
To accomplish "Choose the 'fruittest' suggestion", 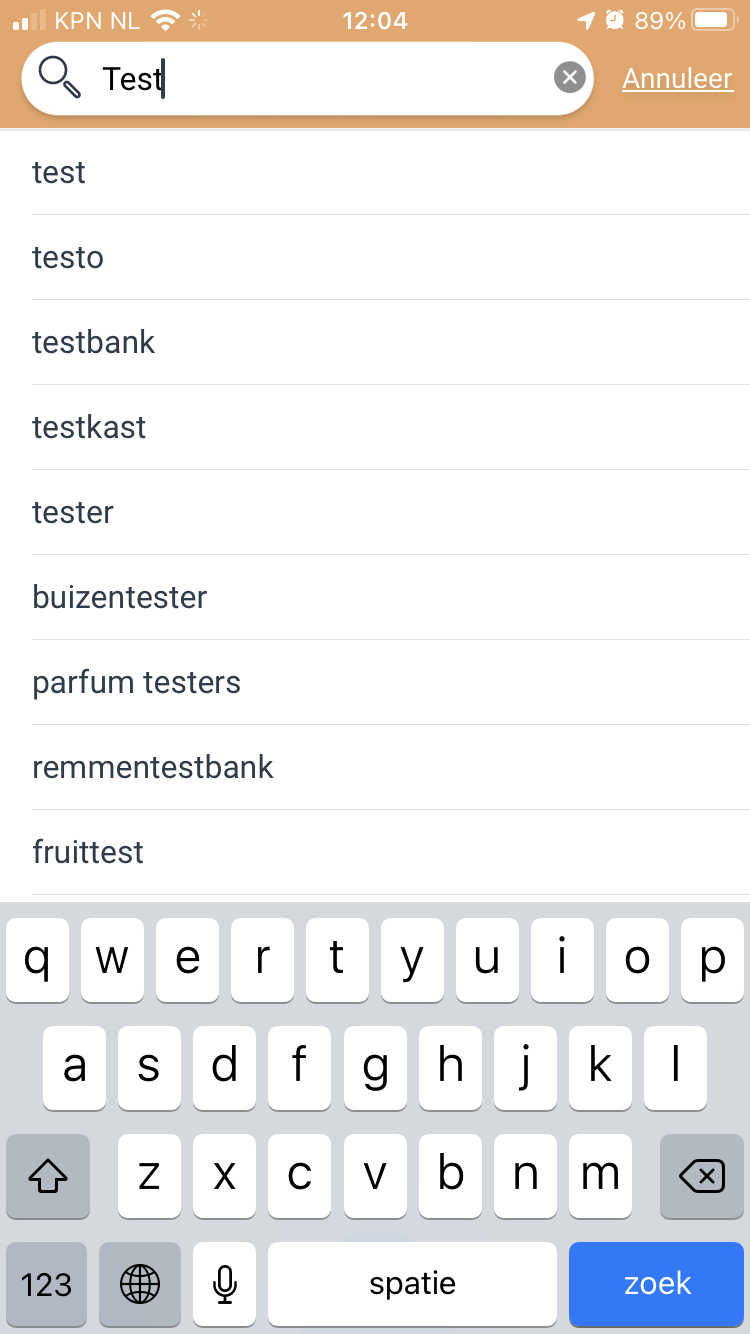I will pos(391,852).
